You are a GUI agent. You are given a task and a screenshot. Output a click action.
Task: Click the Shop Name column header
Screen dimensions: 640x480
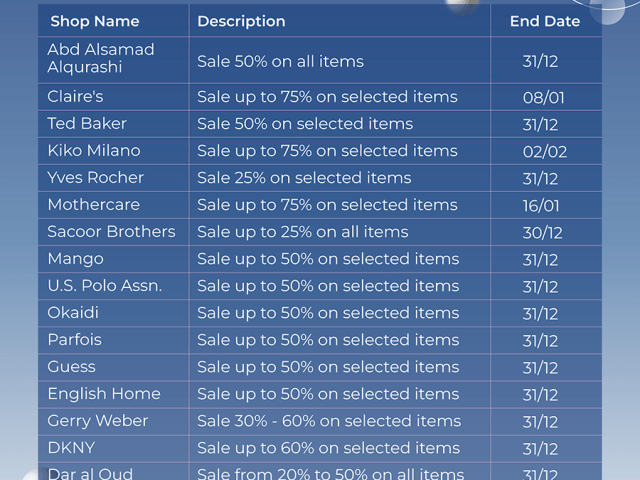click(x=95, y=21)
